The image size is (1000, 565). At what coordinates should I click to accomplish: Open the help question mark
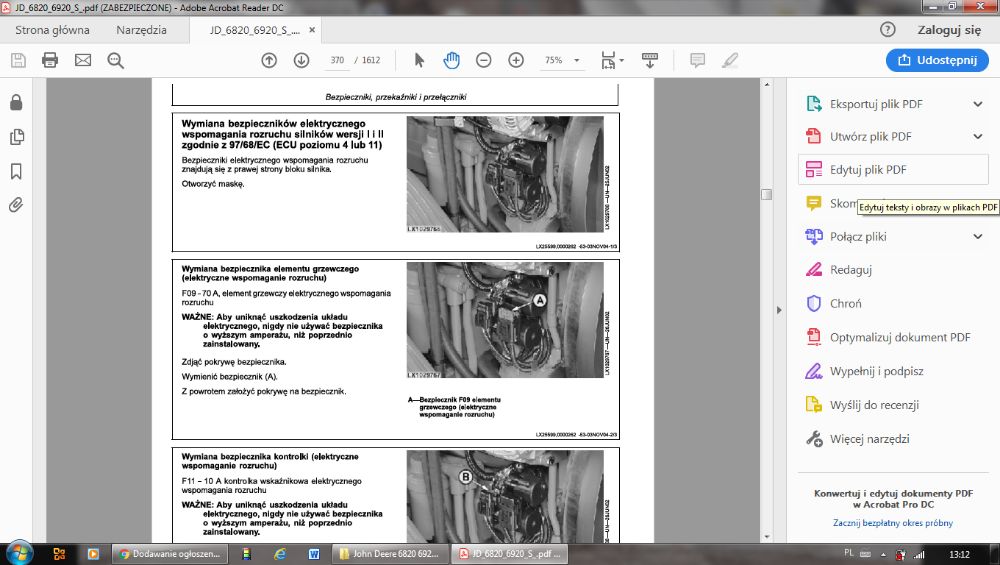[887, 29]
